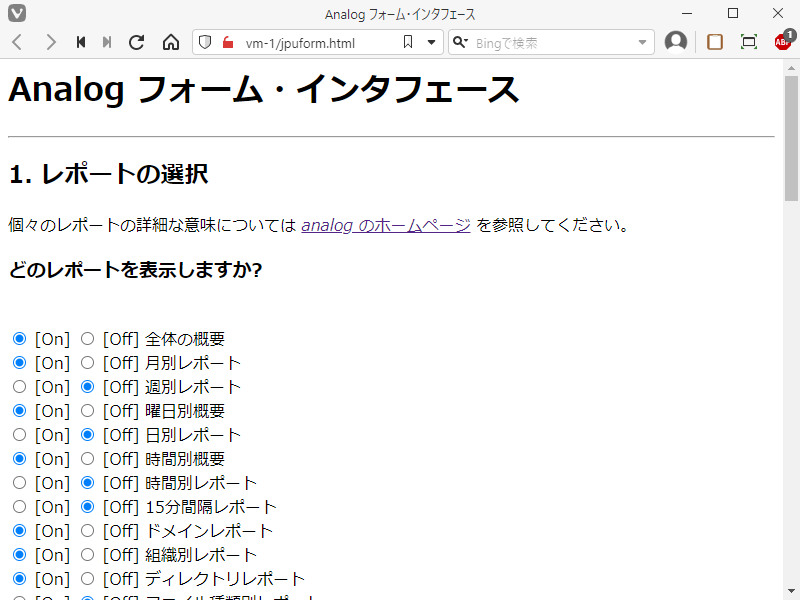Select Off for 時間別概要

click(x=88, y=459)
